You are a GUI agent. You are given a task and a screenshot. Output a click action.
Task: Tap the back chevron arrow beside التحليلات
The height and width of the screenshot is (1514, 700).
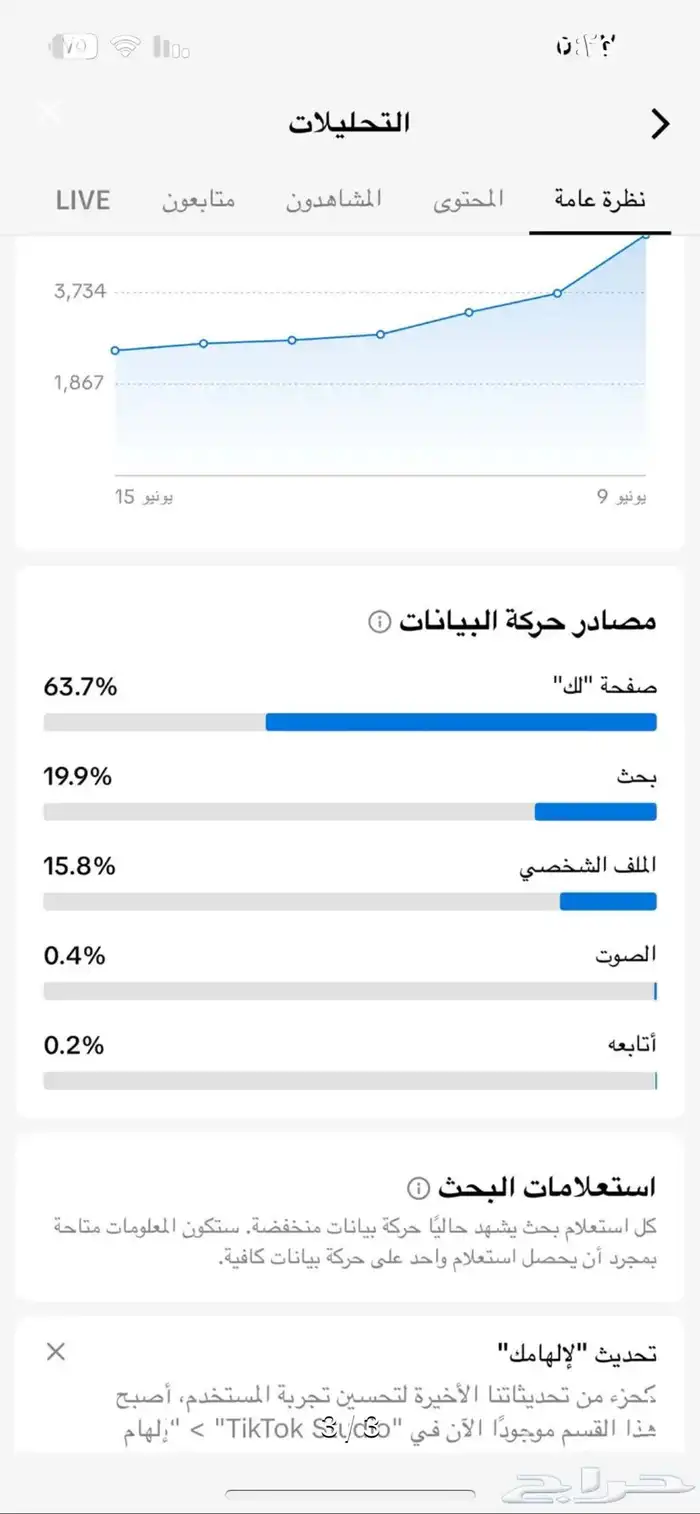click(x=659, y=124)
